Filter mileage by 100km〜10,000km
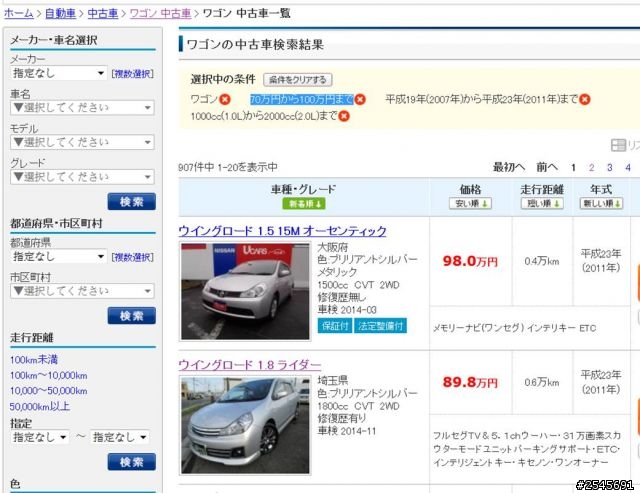 pyautogui.click(x=49, y=375)
